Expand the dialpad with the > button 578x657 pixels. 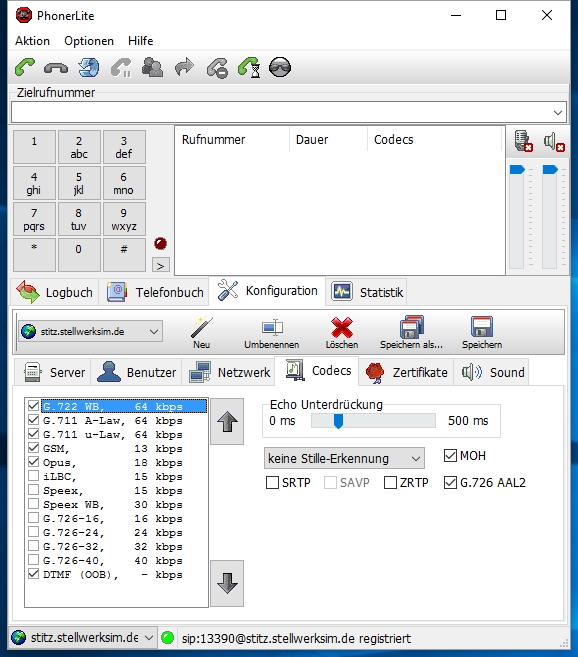(161, 266)
